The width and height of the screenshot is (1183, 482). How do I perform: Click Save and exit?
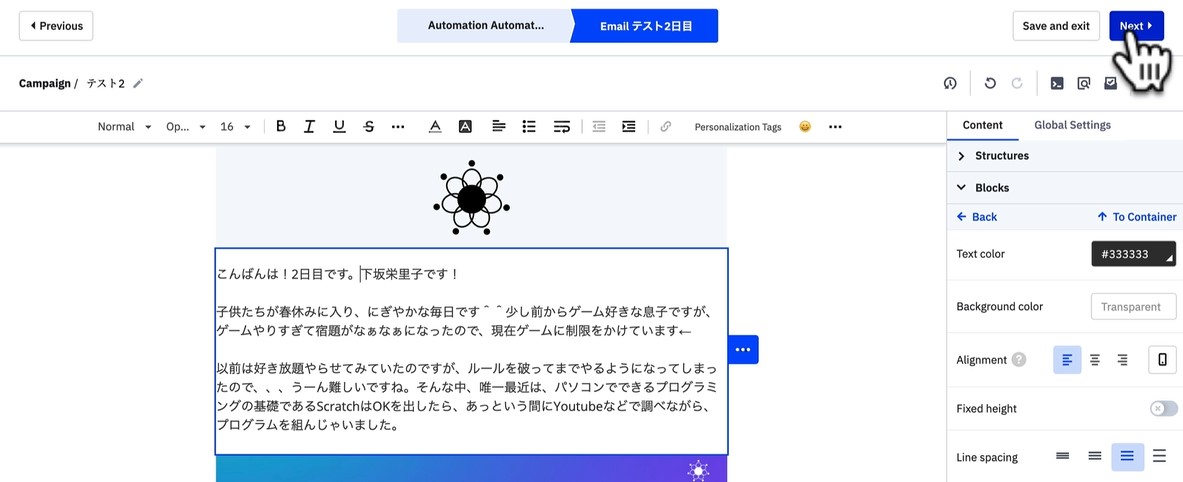pyautogui.click(x=1055, y=26)
